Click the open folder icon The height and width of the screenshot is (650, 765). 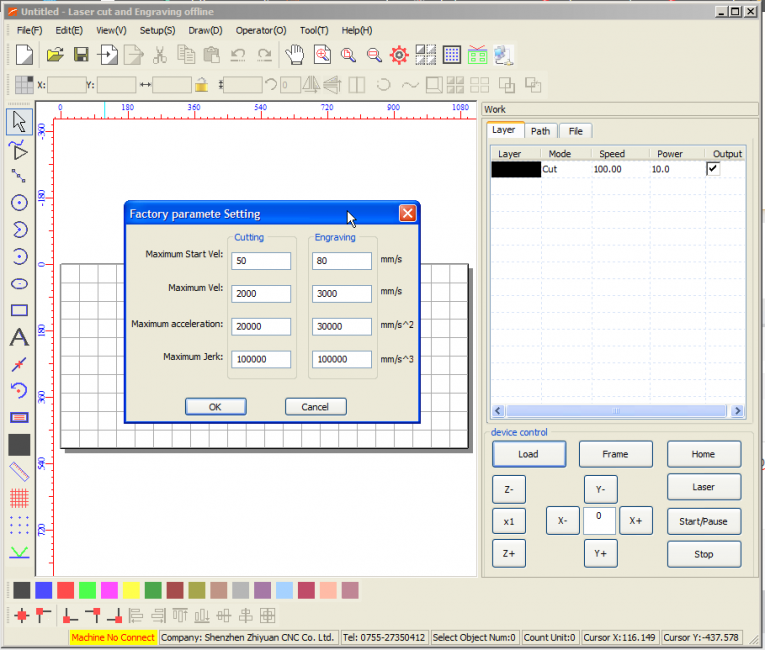click(54, 54)
